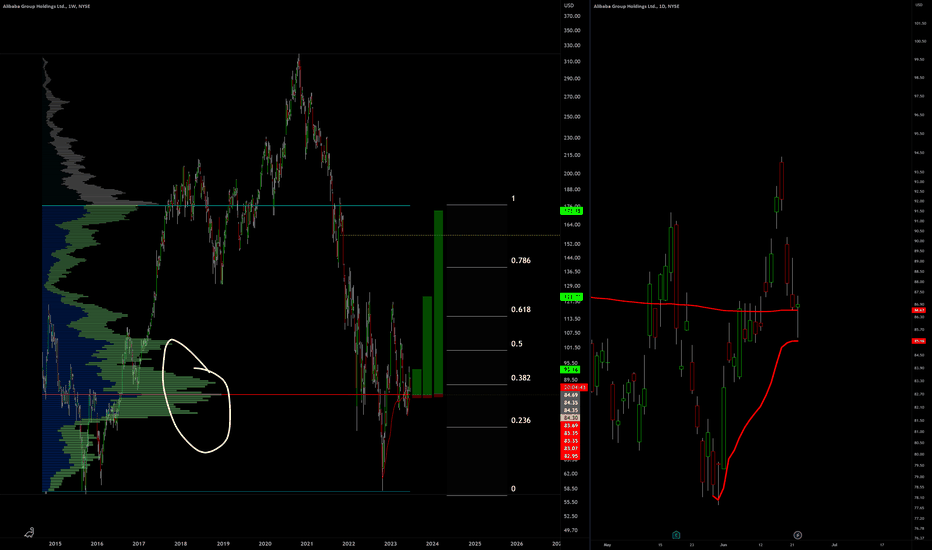Click the 113.50 price axis value
The image size is (932, 550).
(x=572, y=319)
